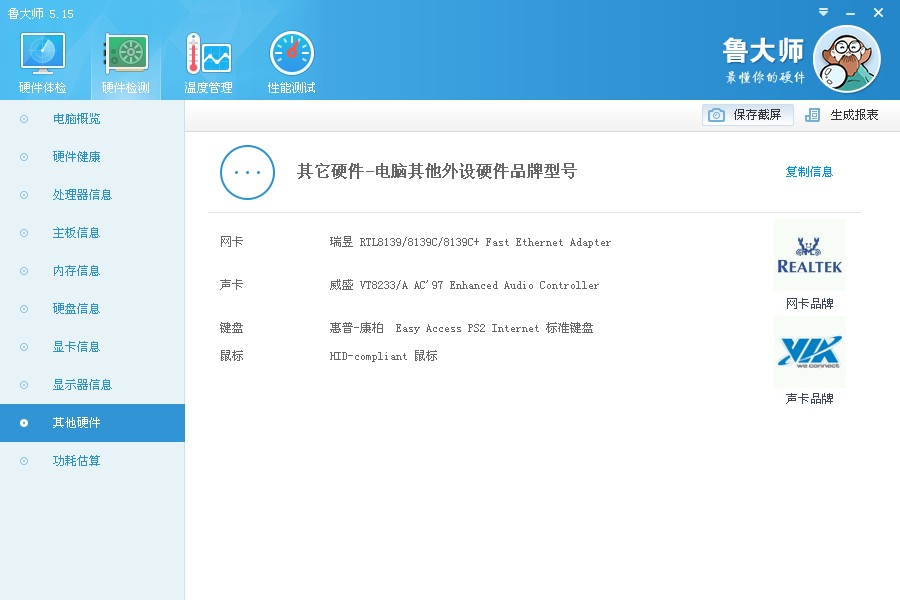The image size is (900, 600).
Task: Click the three-dot circle icon for 其它硬件
Action: click(x=247, y=172)
